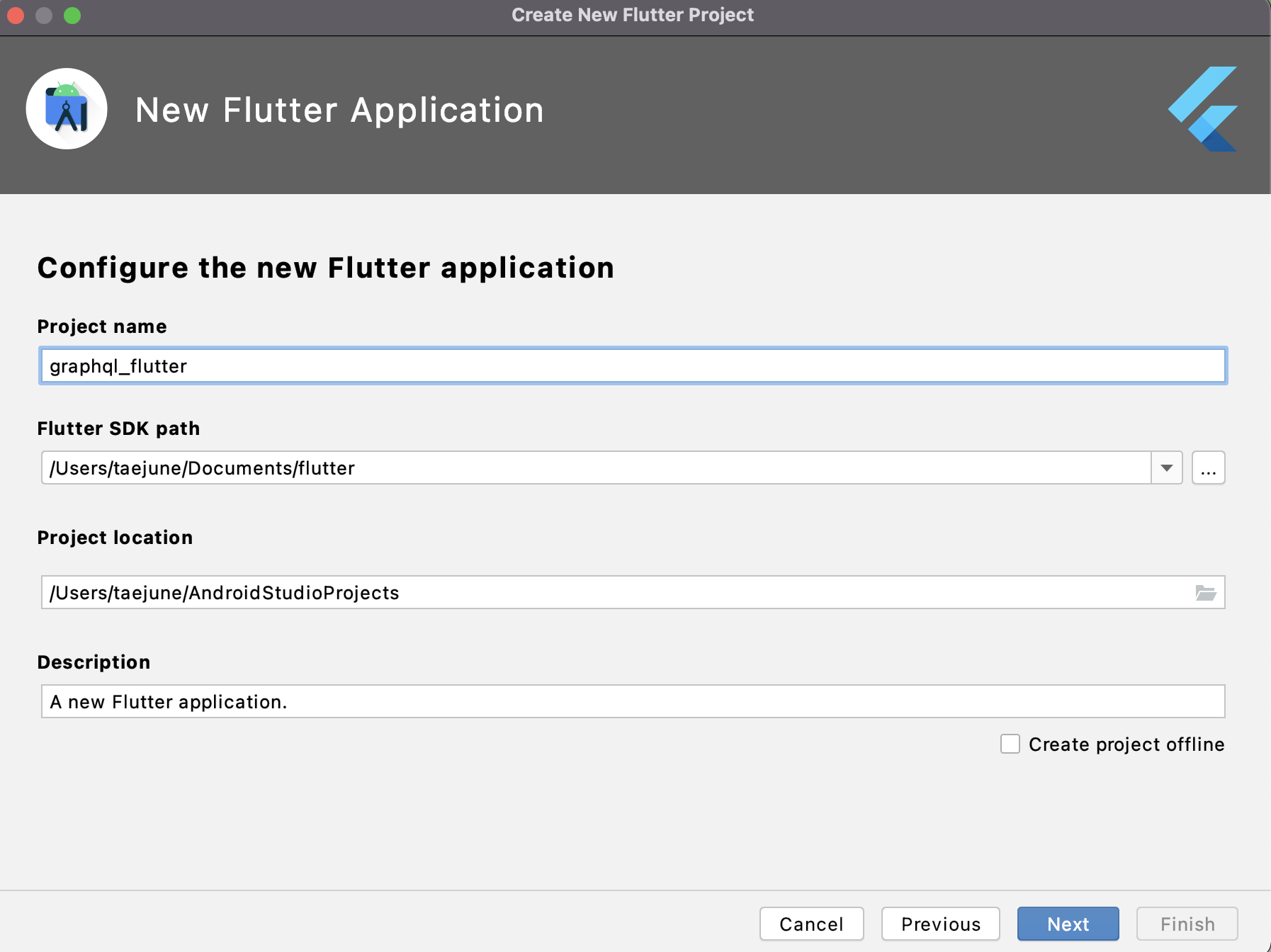The width and height of the screenshot is (1271, 952).
Task: Click the Flutter logo in header
Action: (x=1203, y=109)
